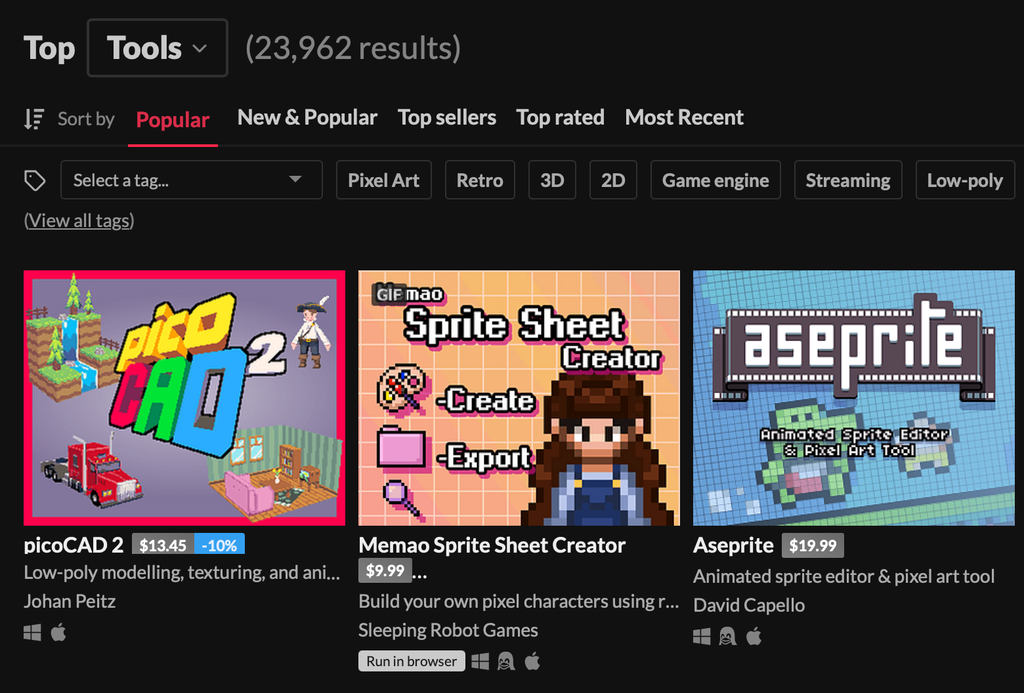The width and height of the screenshot is (1024, 693).
Task: Filter by the Game engine tag
Action: (715, 180)
